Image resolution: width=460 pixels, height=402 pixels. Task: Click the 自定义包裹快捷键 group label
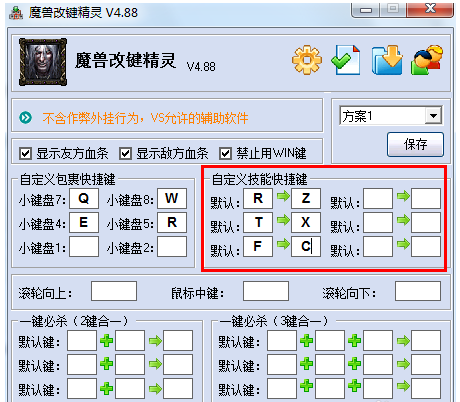click(x=68, y=179)
